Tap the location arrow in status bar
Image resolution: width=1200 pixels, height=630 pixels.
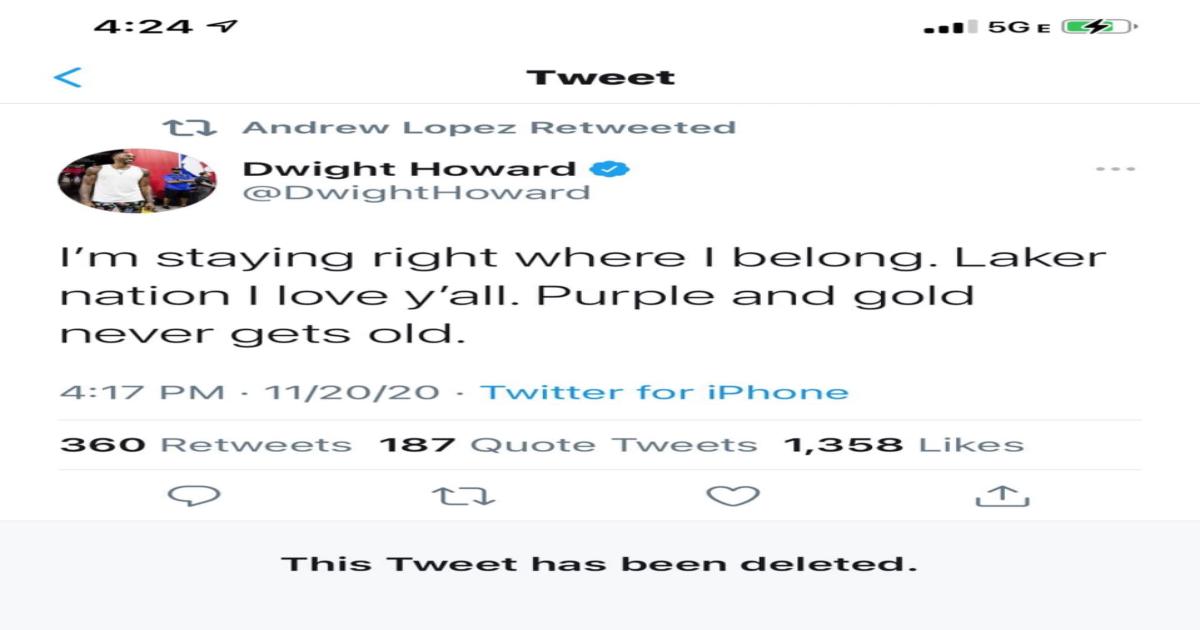click(226, 27)
